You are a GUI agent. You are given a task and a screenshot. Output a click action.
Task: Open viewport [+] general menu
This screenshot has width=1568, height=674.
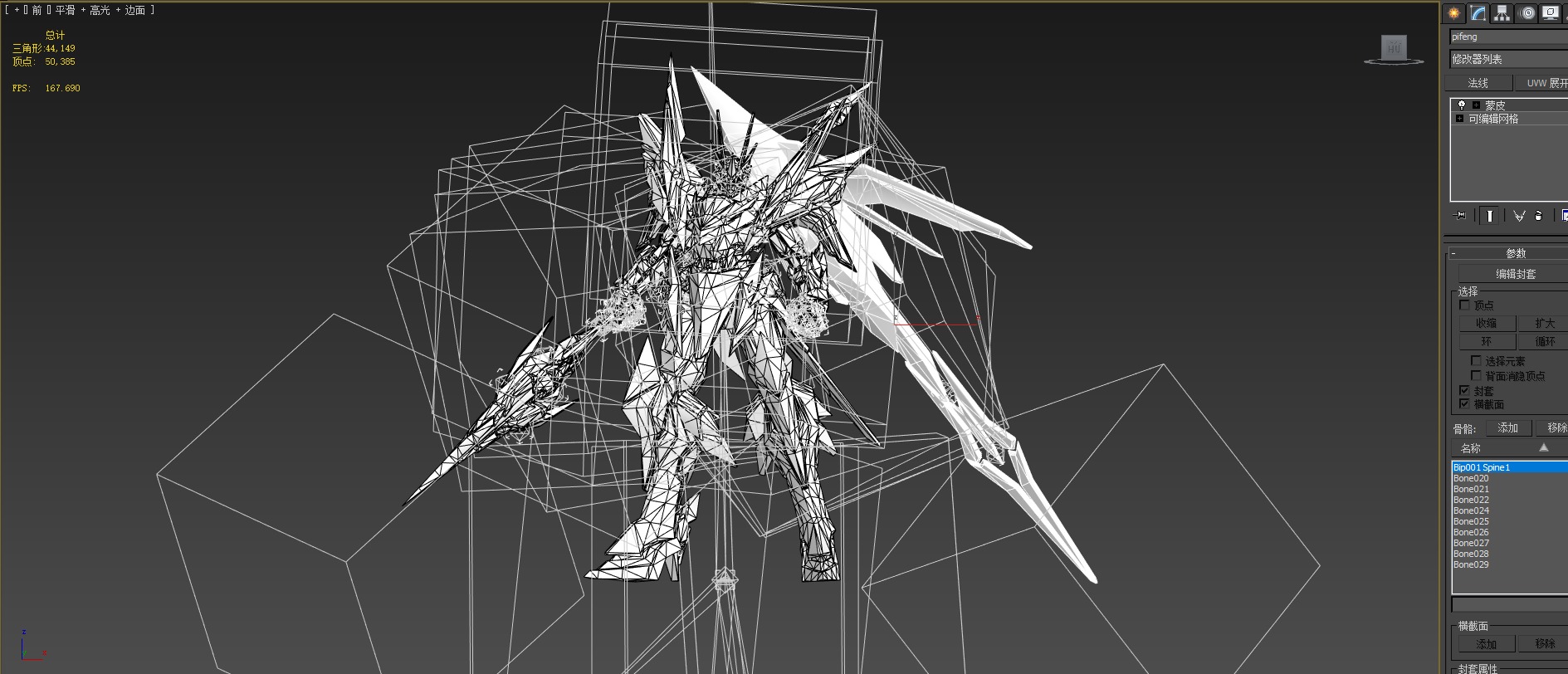coord(16,10)
